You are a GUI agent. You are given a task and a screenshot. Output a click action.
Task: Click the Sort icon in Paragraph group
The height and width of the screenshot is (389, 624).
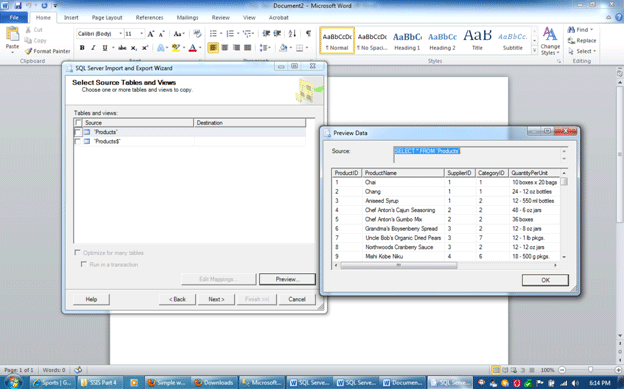tap(292, 34)
